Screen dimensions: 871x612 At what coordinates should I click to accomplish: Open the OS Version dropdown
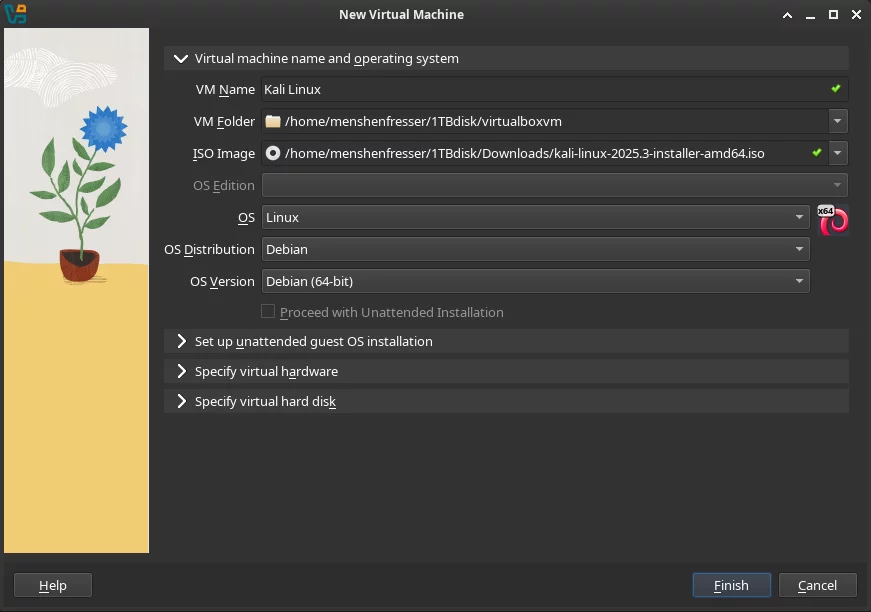click(x=535, y=281)
